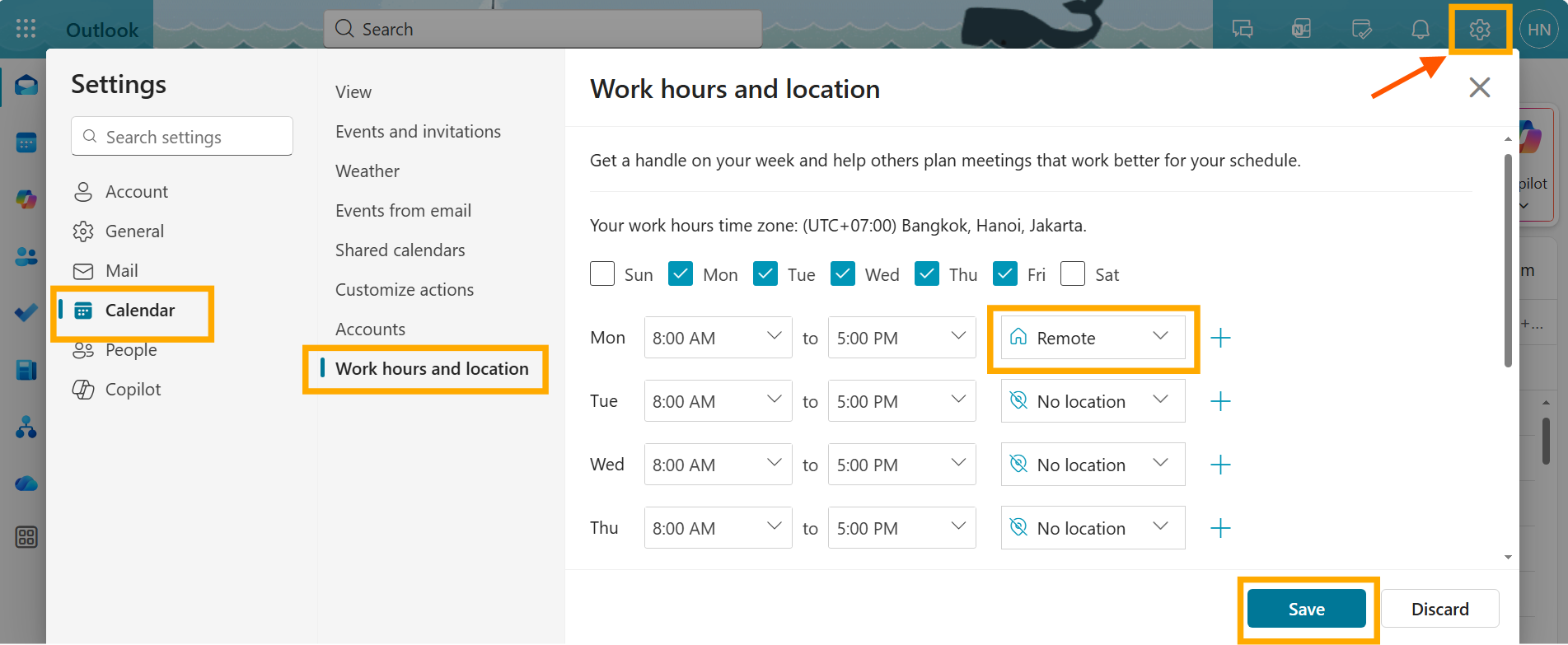Image resolution: width=1568 pixels, height=645 pixels.
Task: Open Events and invitations settings
Action: pyautogui.click(x=418, y=132)
